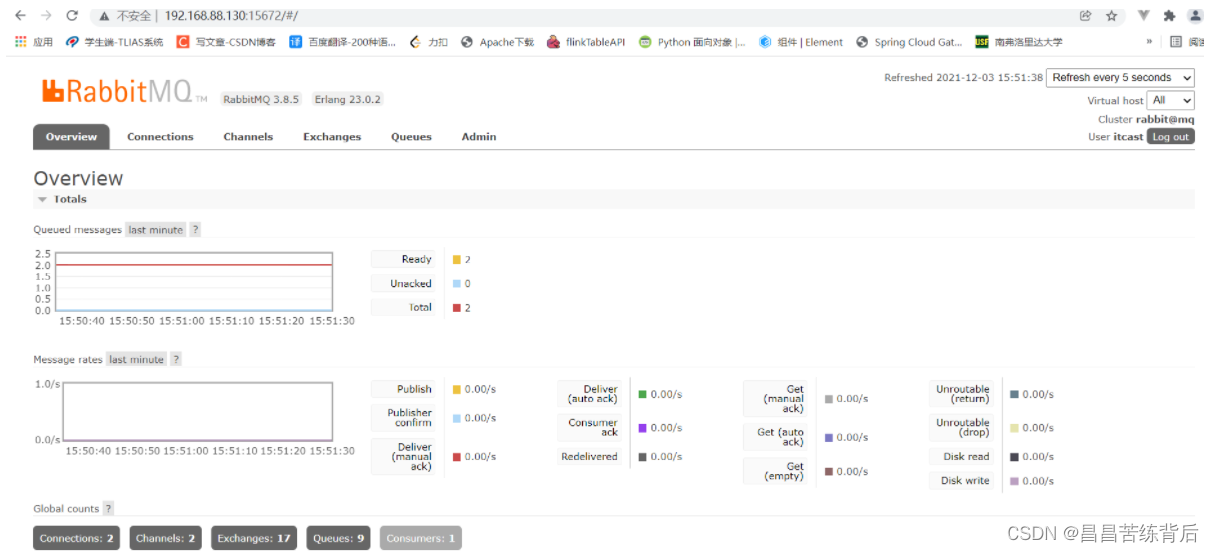Click the Exchanges: 17 count button
The image size is (1214, 552).
click(254, 538)
